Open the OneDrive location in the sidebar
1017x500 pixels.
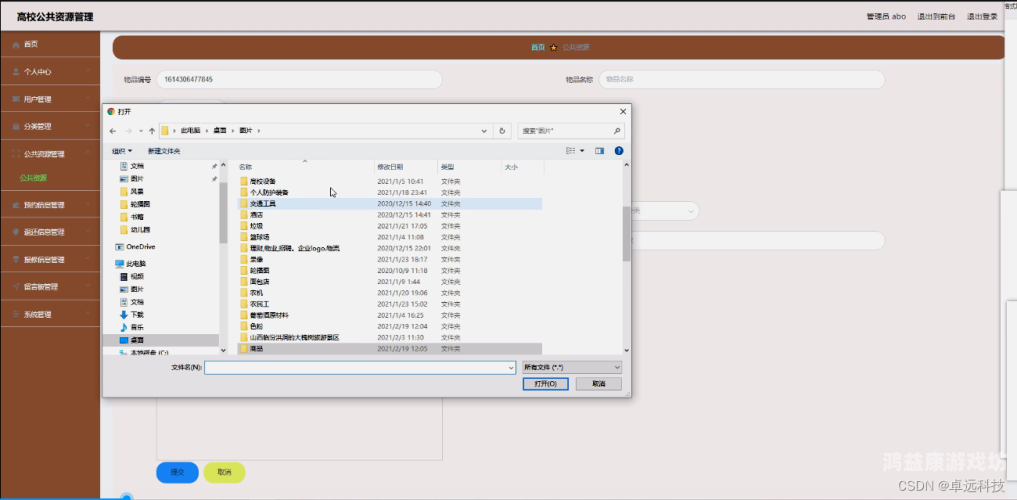[x=139, y=246]
